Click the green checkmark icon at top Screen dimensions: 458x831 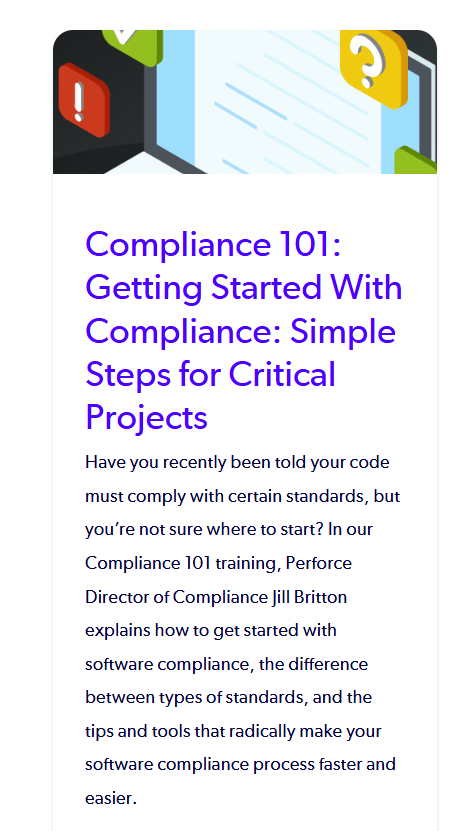pyautogui.click(x=132, y=47)
